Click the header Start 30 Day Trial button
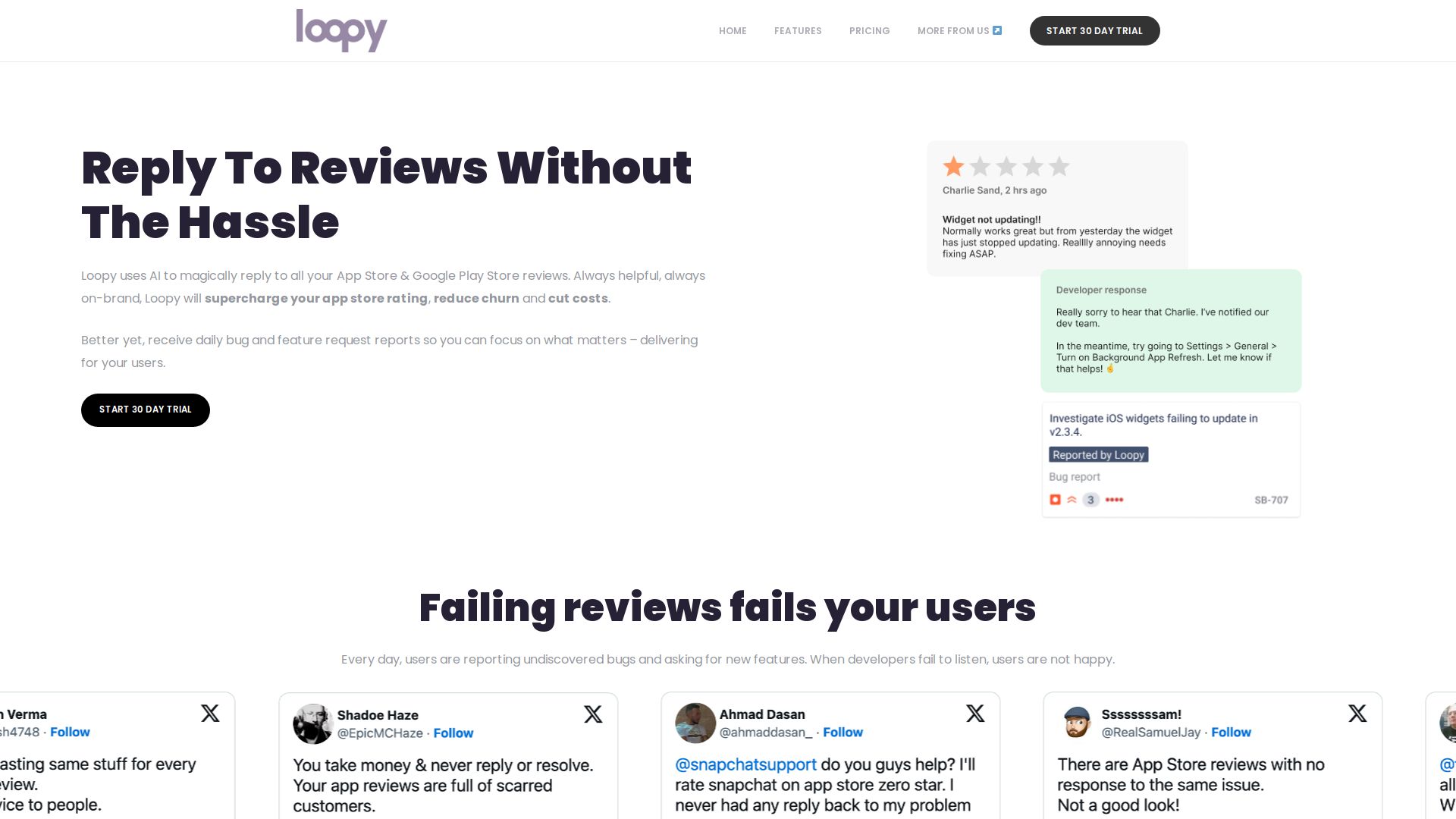The image size is (1456, 819). (x=1094, y=31)
